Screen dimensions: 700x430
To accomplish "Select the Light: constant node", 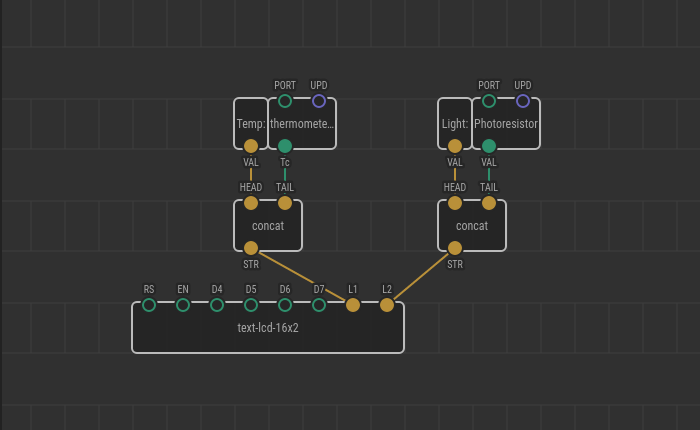I will (x=454, y=124).
